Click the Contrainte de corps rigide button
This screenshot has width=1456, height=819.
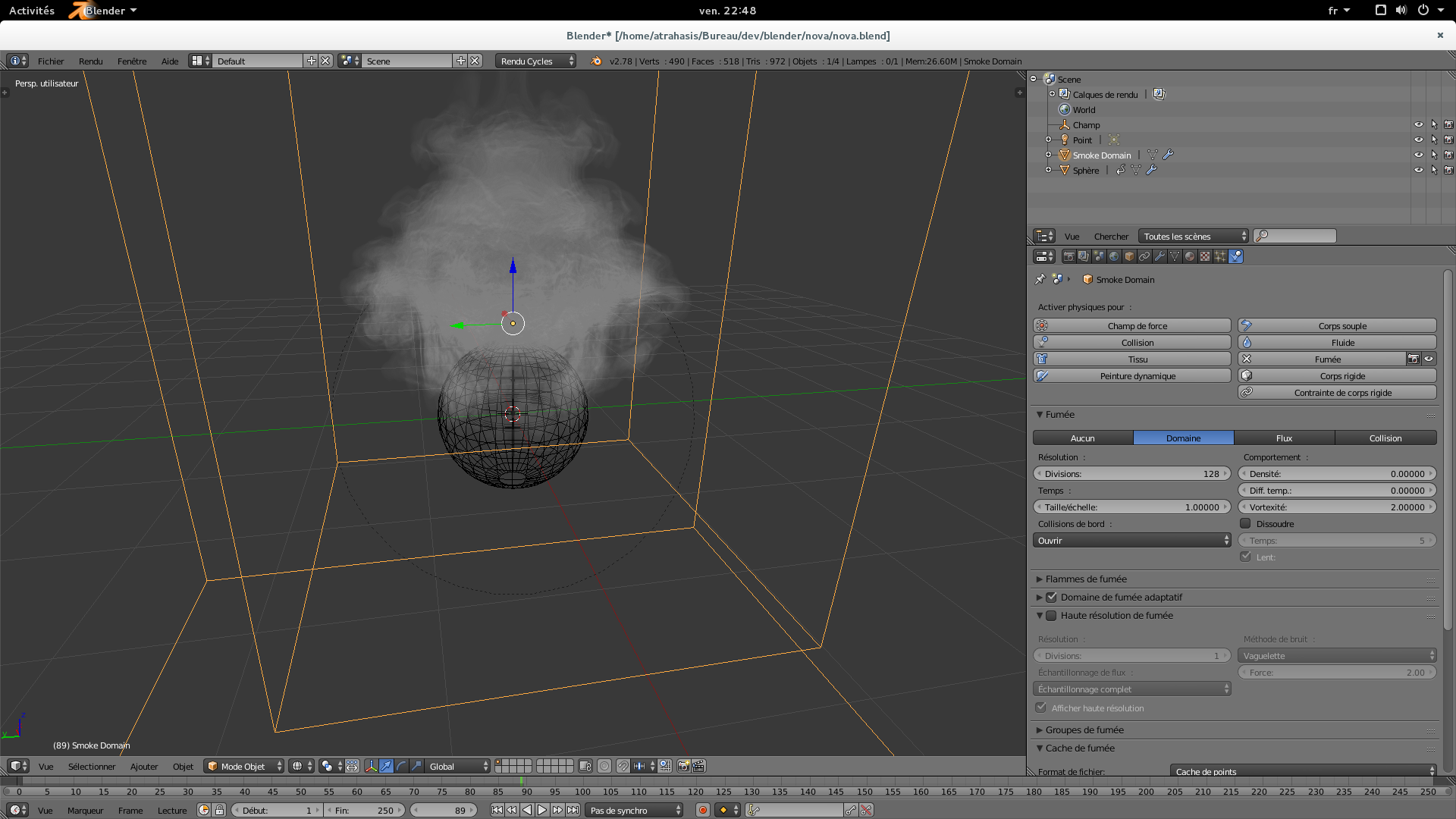click(1337, 392)
